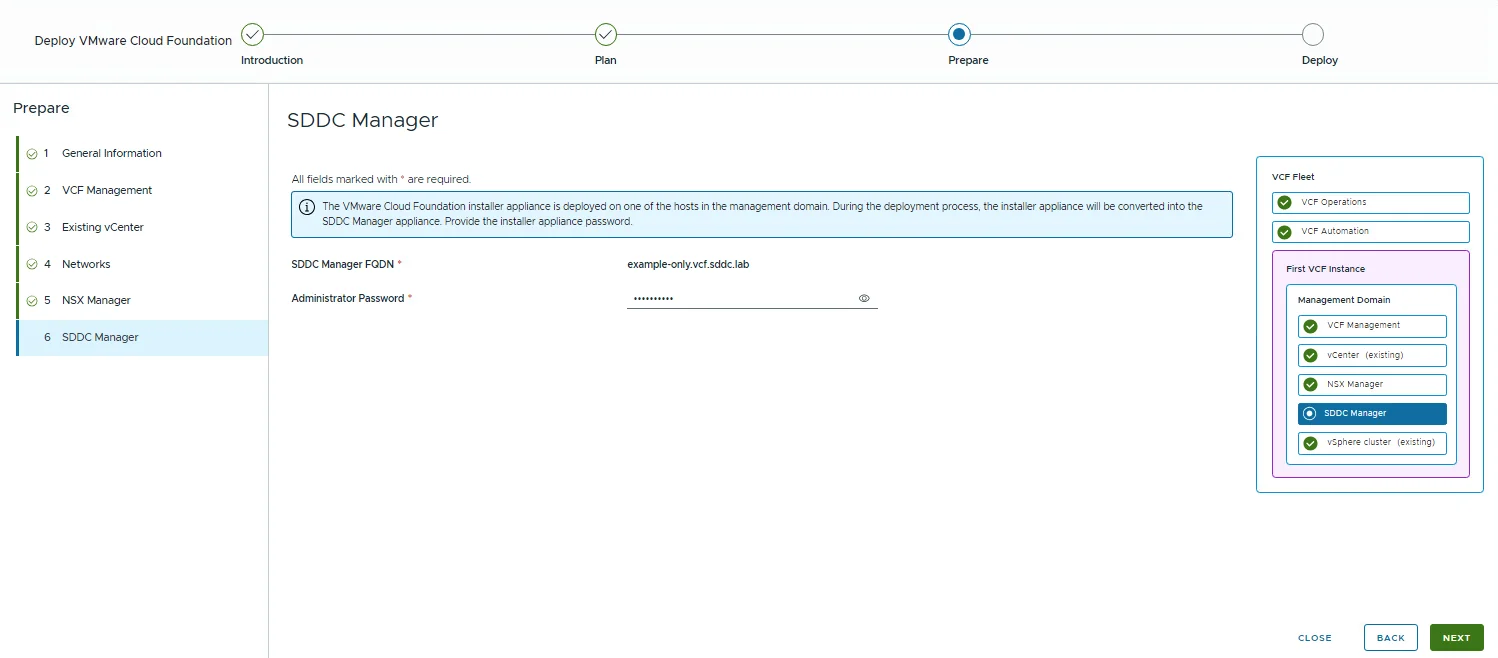Click the 'First VCF Instance' heading
Image resolution: width=1498 pixels, height=658 pixels.
[1325, 269]
